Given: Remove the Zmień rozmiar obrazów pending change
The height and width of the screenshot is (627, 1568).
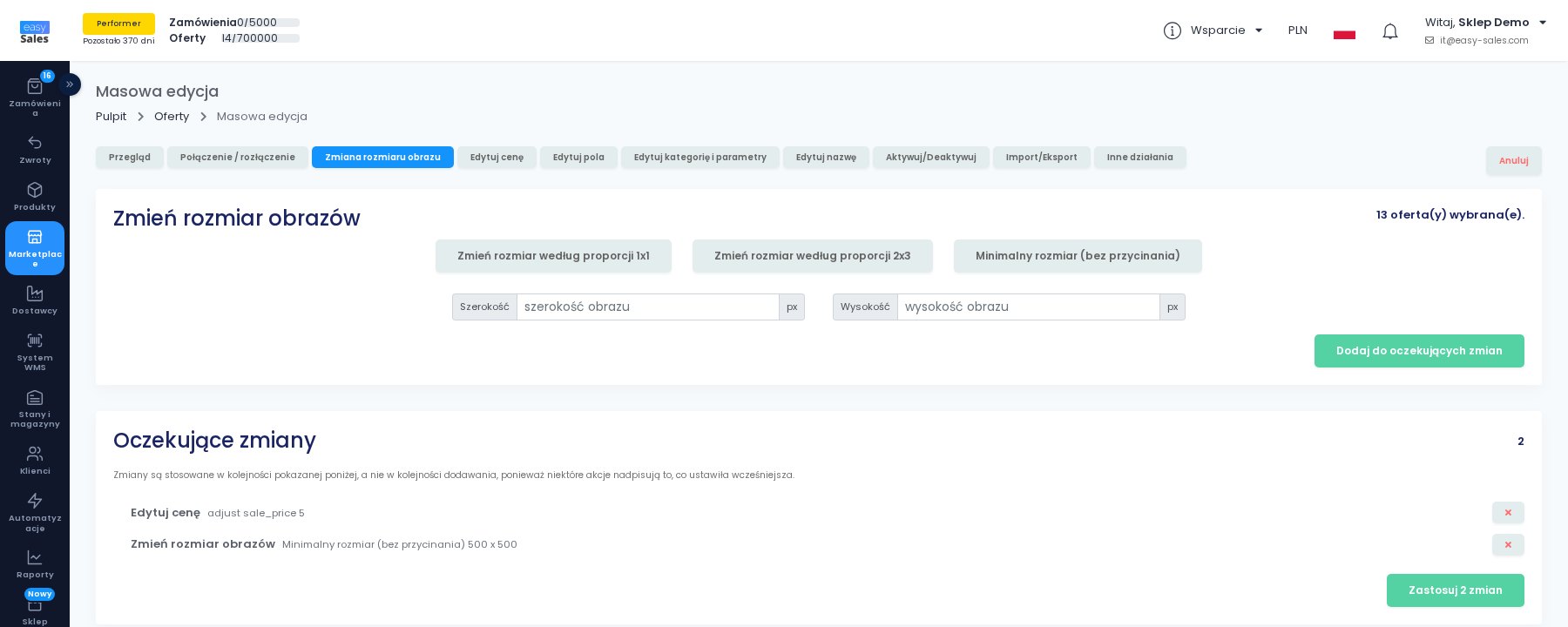Looking at the screenshot, I should [1508, 545].
